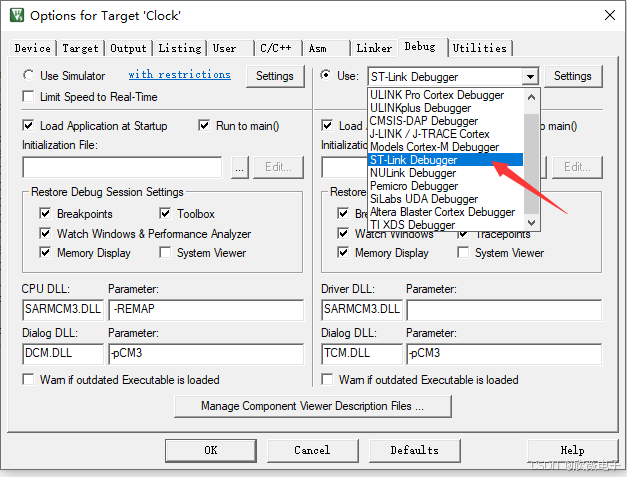Click CPU DLL field SARMCM3.DLL
This screenshot has width=627, height=477.
tap(63, 309)
